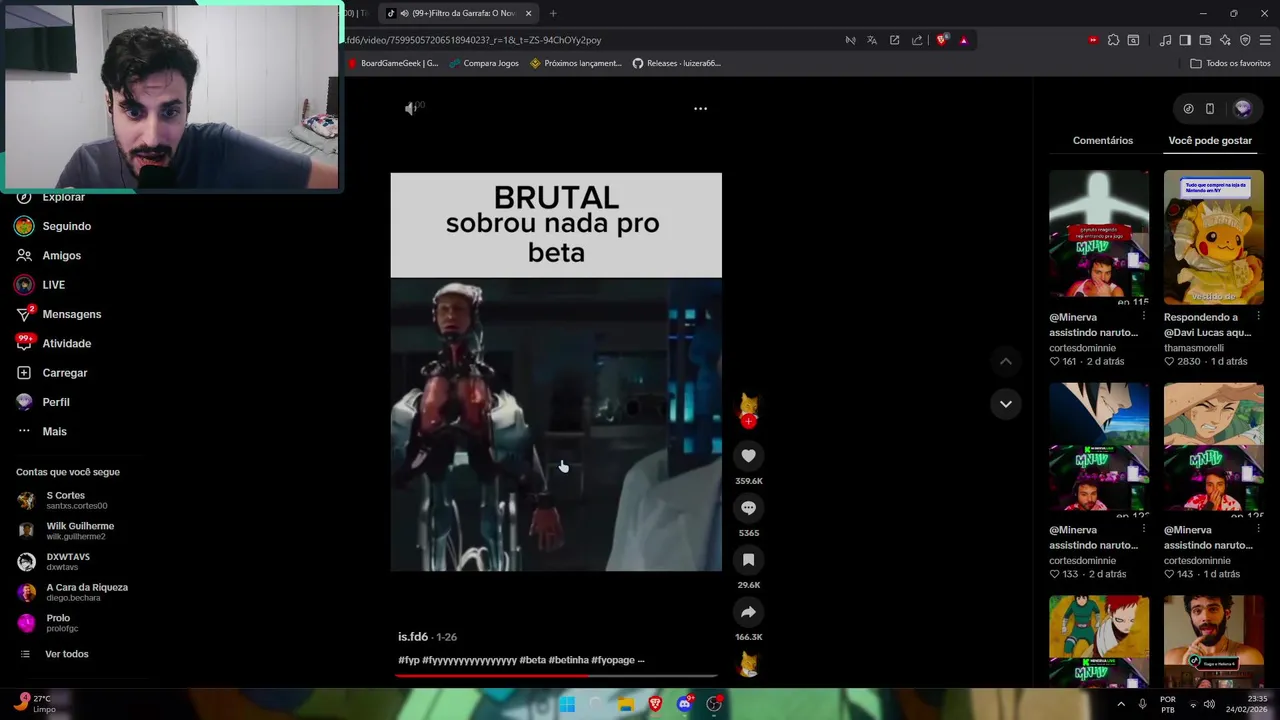This screenshot has height=720, width=1280.
Task: Open options dots on cortesdominnie 161-likes video
Action: click(x=1144, y=317)
